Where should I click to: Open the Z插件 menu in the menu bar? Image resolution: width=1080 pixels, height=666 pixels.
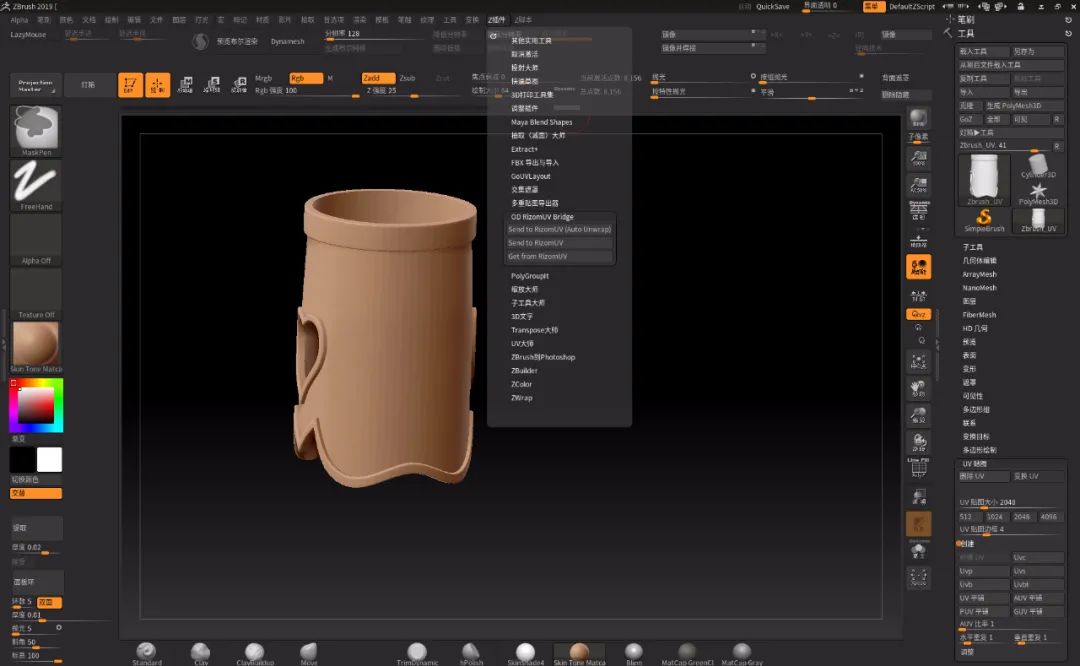tap(496, 20)
